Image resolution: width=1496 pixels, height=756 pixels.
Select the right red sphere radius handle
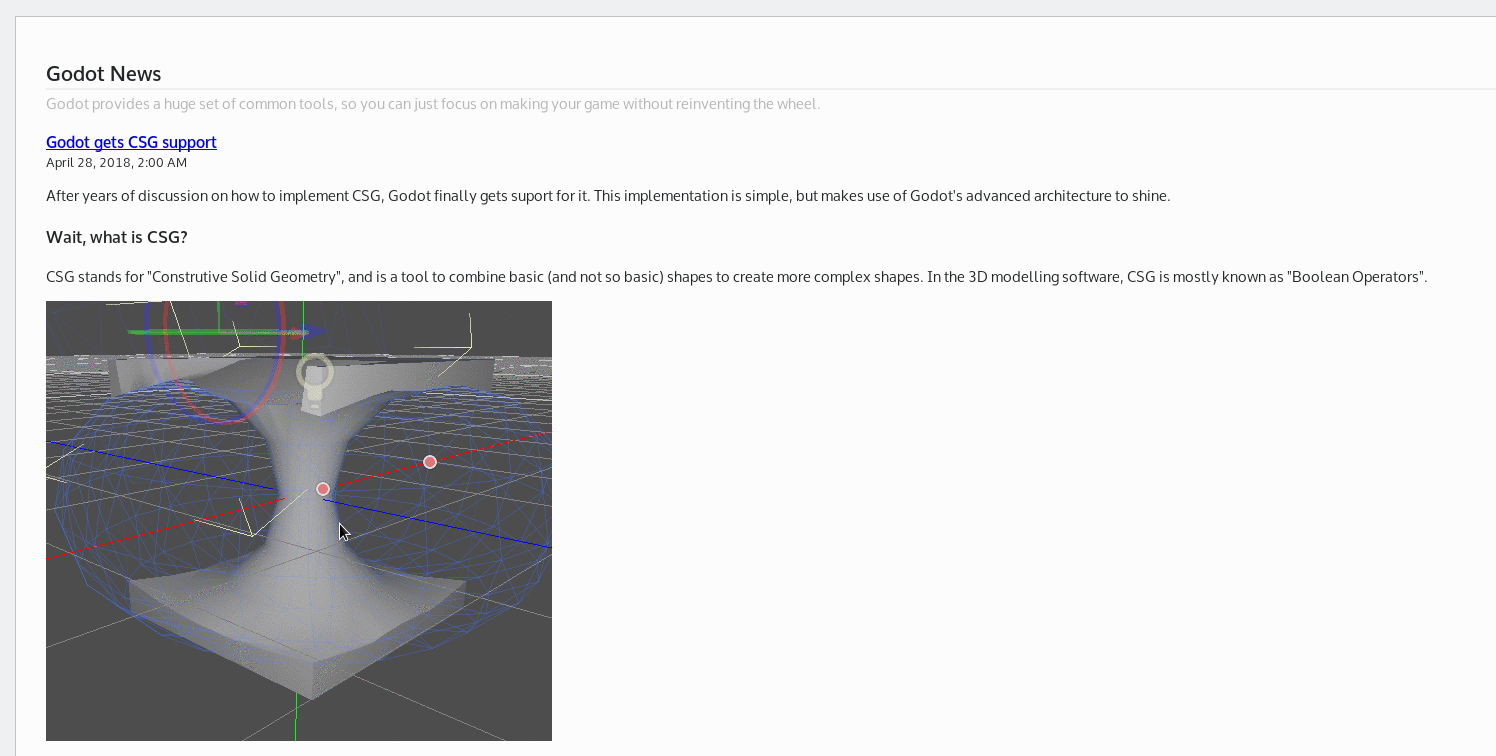(430, 462)
